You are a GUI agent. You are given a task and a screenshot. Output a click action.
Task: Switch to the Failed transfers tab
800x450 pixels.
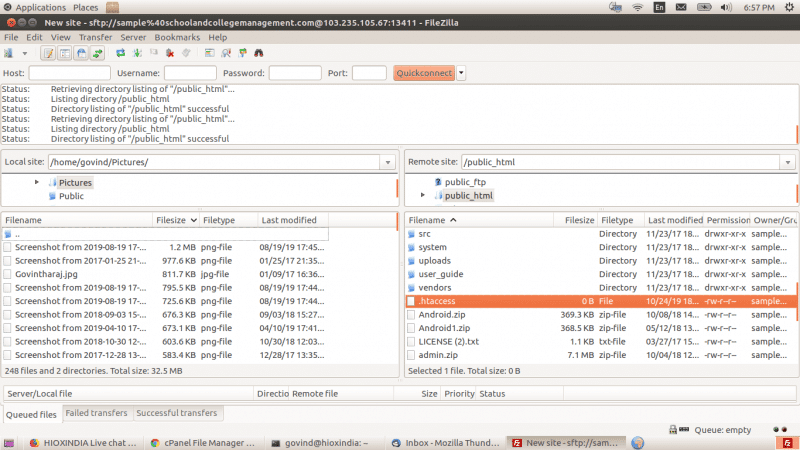96,413
